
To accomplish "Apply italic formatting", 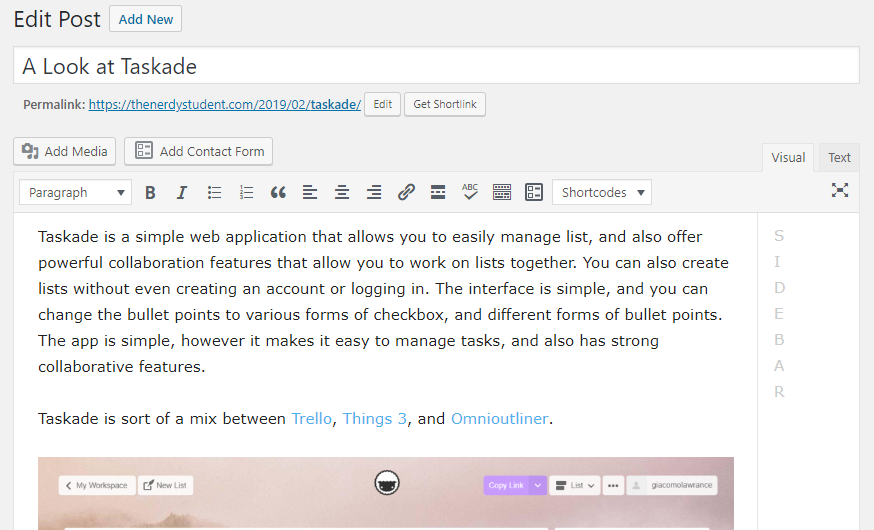I will pyautogui.click(x=182, y=192).
